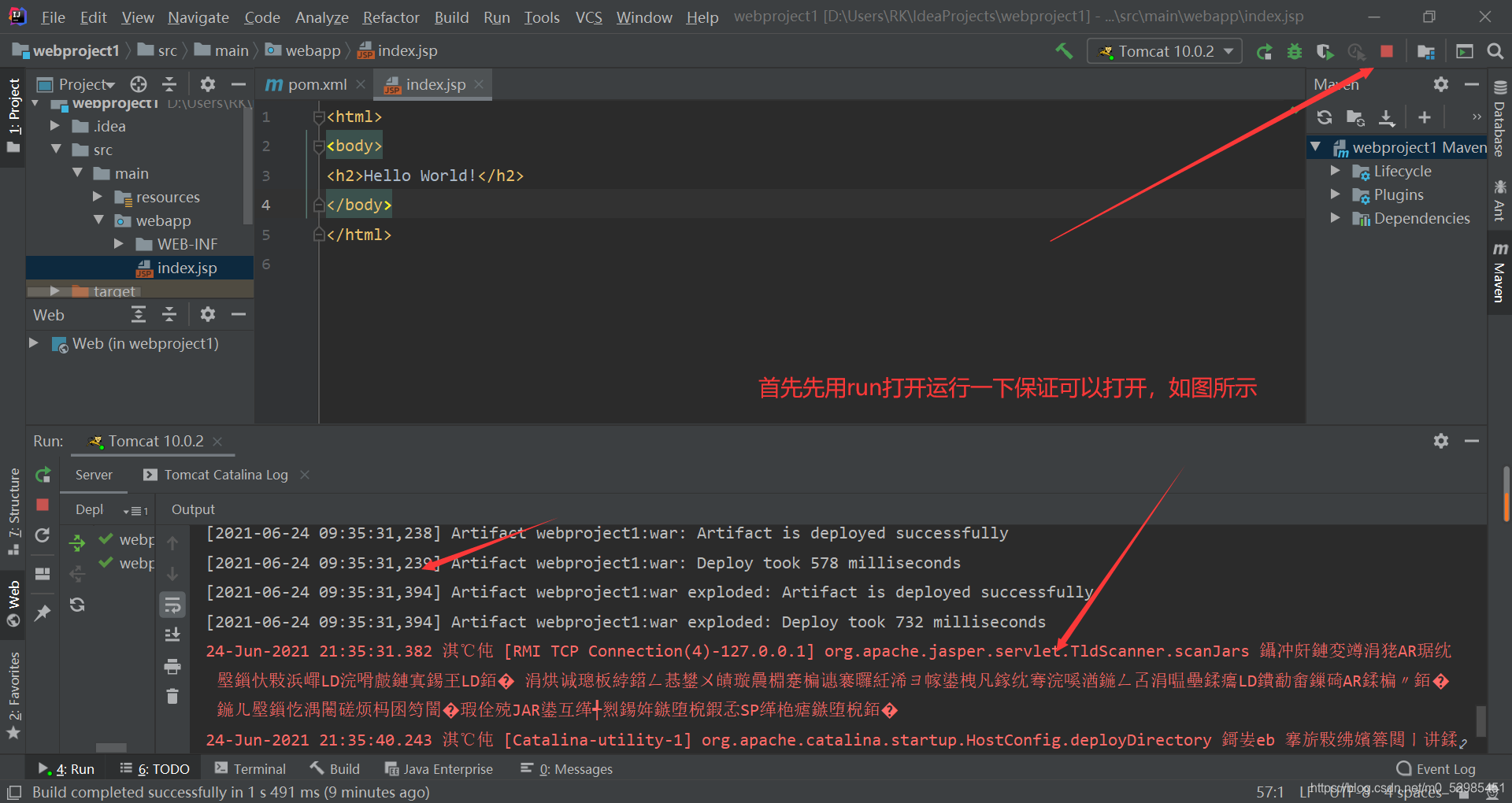Viewport: 1512px width, 803px height.
Task: Open the Refactor menu
Action: tap(391, 17)
